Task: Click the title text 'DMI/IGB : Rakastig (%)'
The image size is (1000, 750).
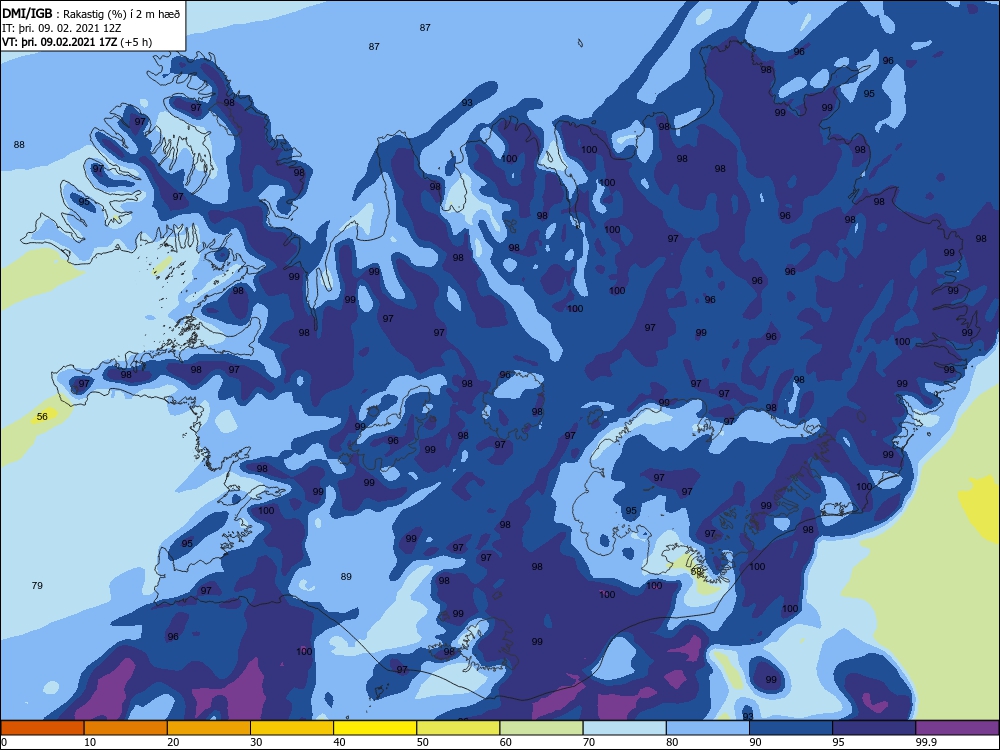Action: 66,14
